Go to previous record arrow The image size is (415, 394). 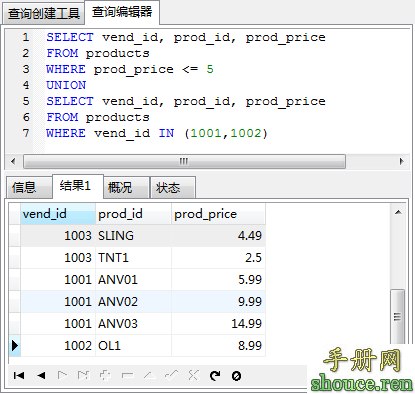click(x=41, y=376)
